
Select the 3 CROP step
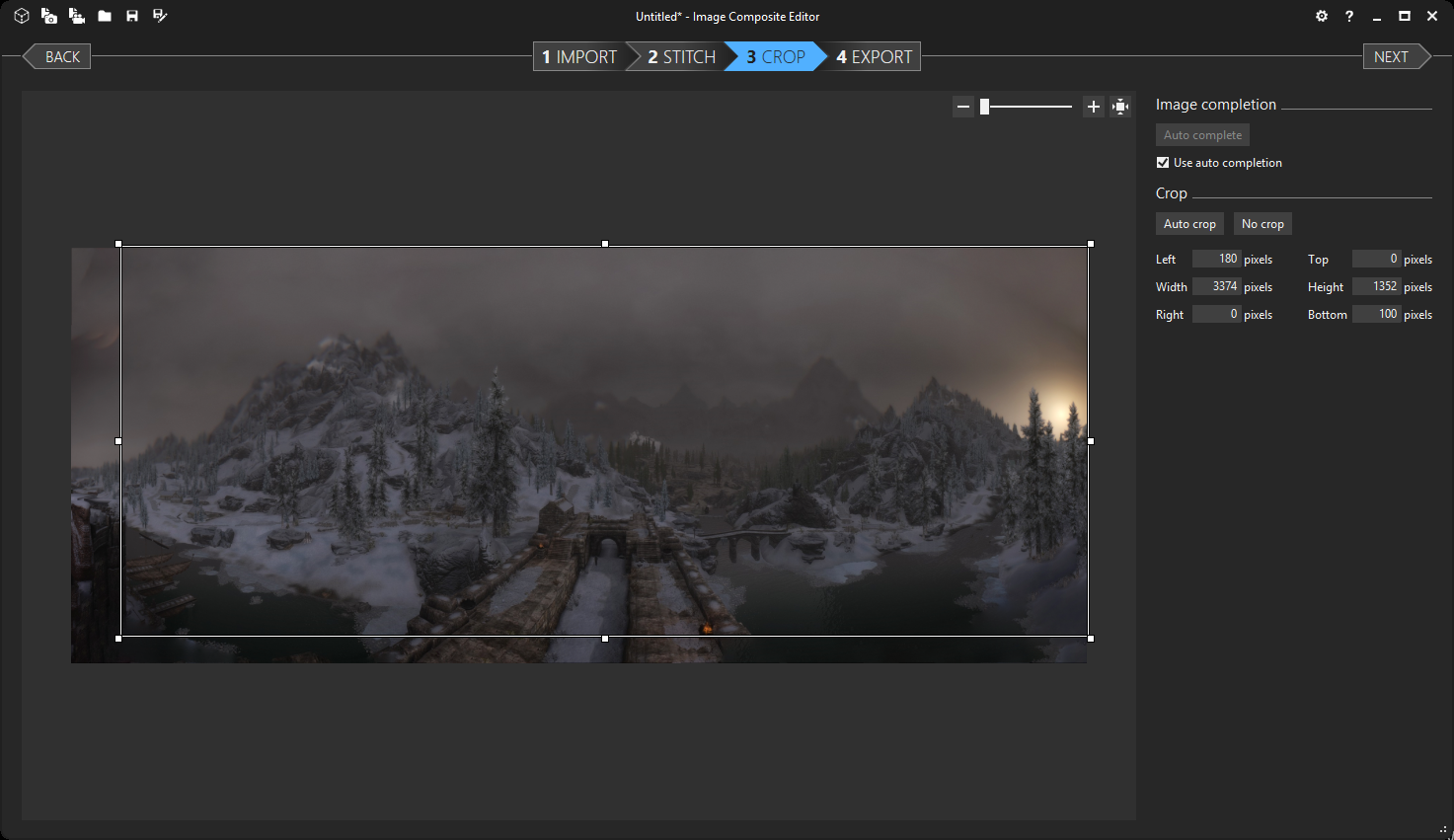click(776, 56)
